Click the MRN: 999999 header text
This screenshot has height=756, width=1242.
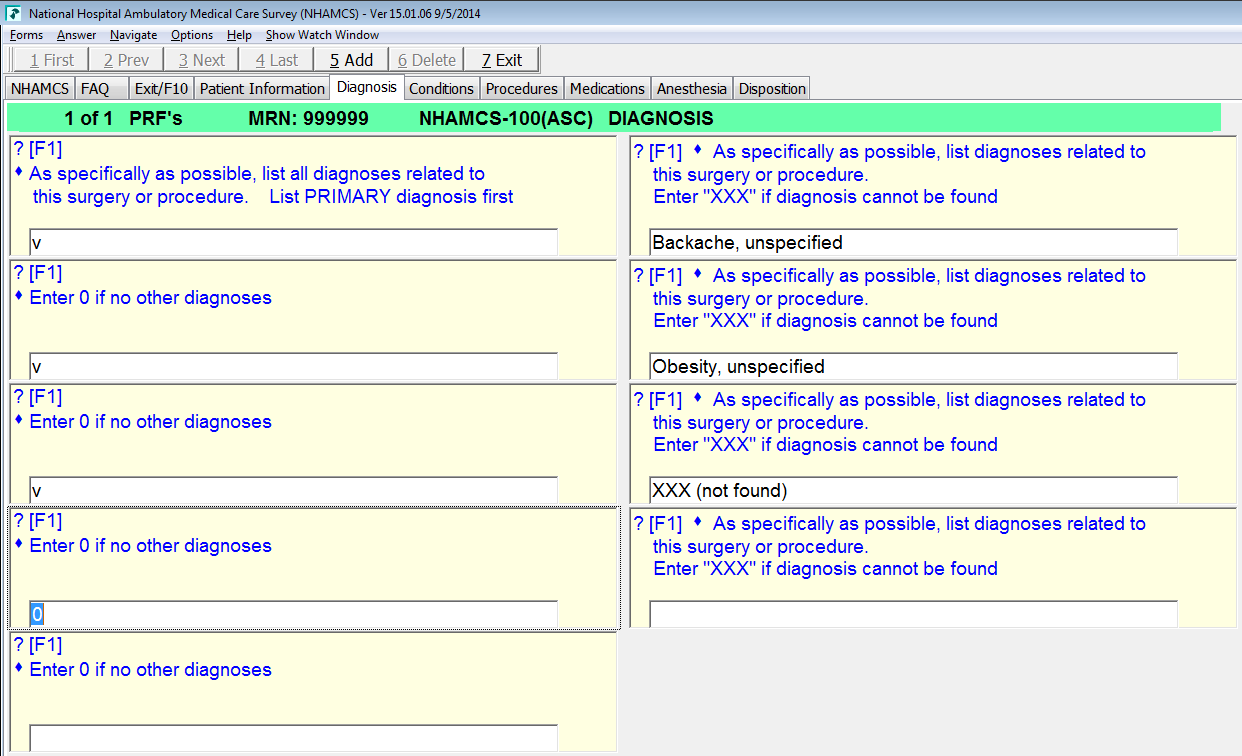[308, 119]
